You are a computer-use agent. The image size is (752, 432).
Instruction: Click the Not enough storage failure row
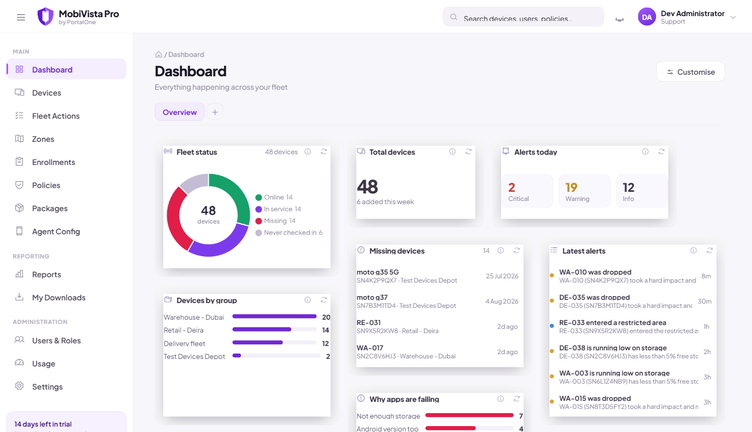coord(440,416)
